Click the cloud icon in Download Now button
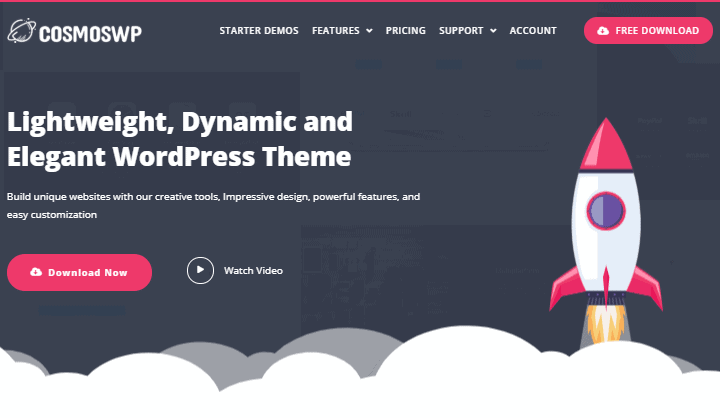The image size is (720, 418). click(x=36, y=272)
